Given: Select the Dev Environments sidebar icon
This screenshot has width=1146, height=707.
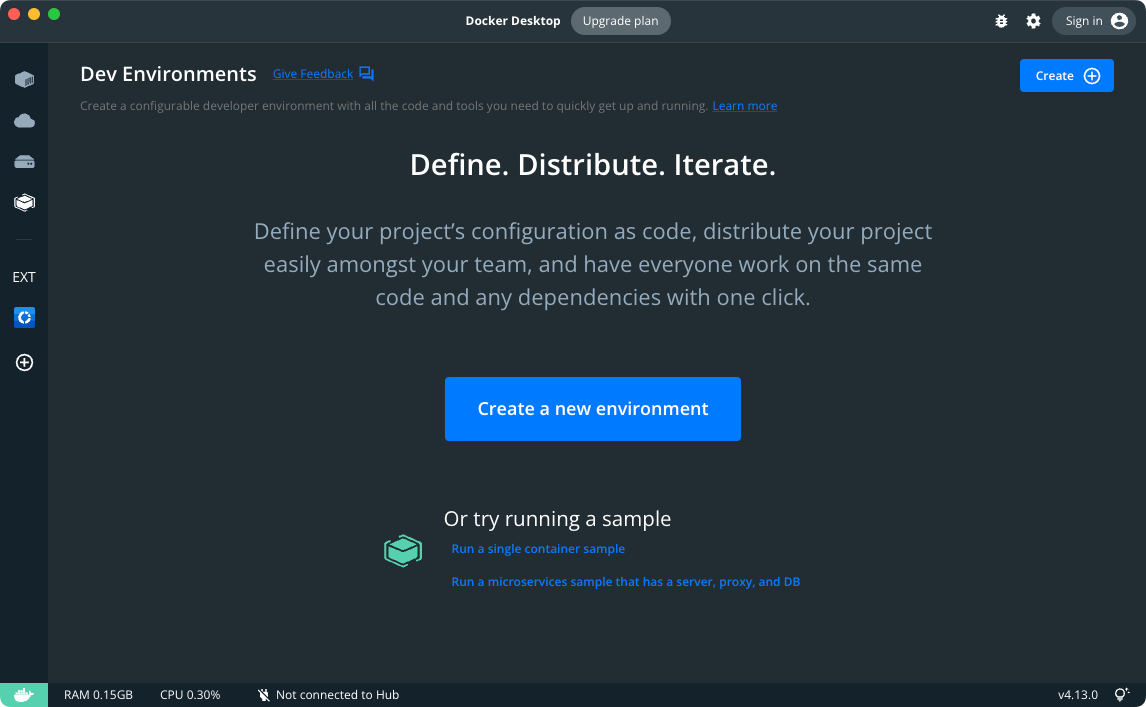Looking at the screenshot, I should 24,202.
